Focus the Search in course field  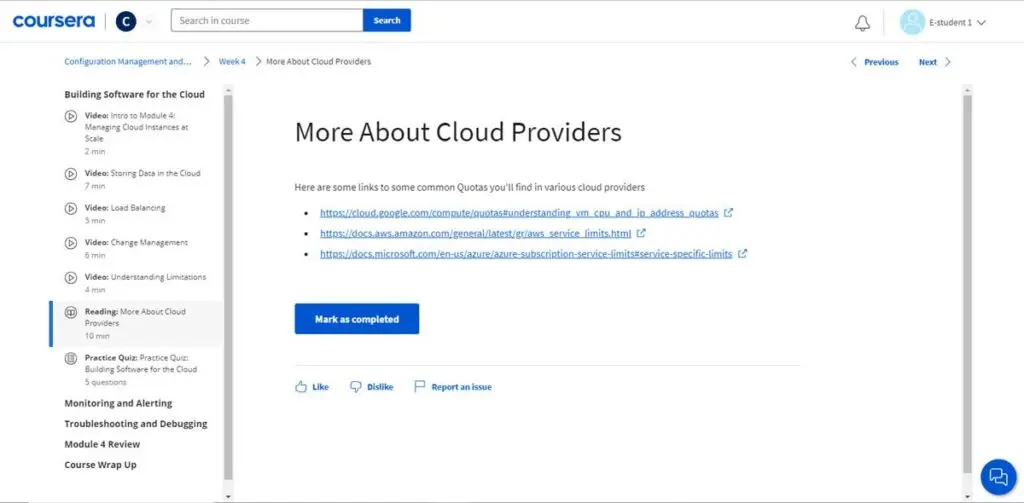tap(266, 20)
